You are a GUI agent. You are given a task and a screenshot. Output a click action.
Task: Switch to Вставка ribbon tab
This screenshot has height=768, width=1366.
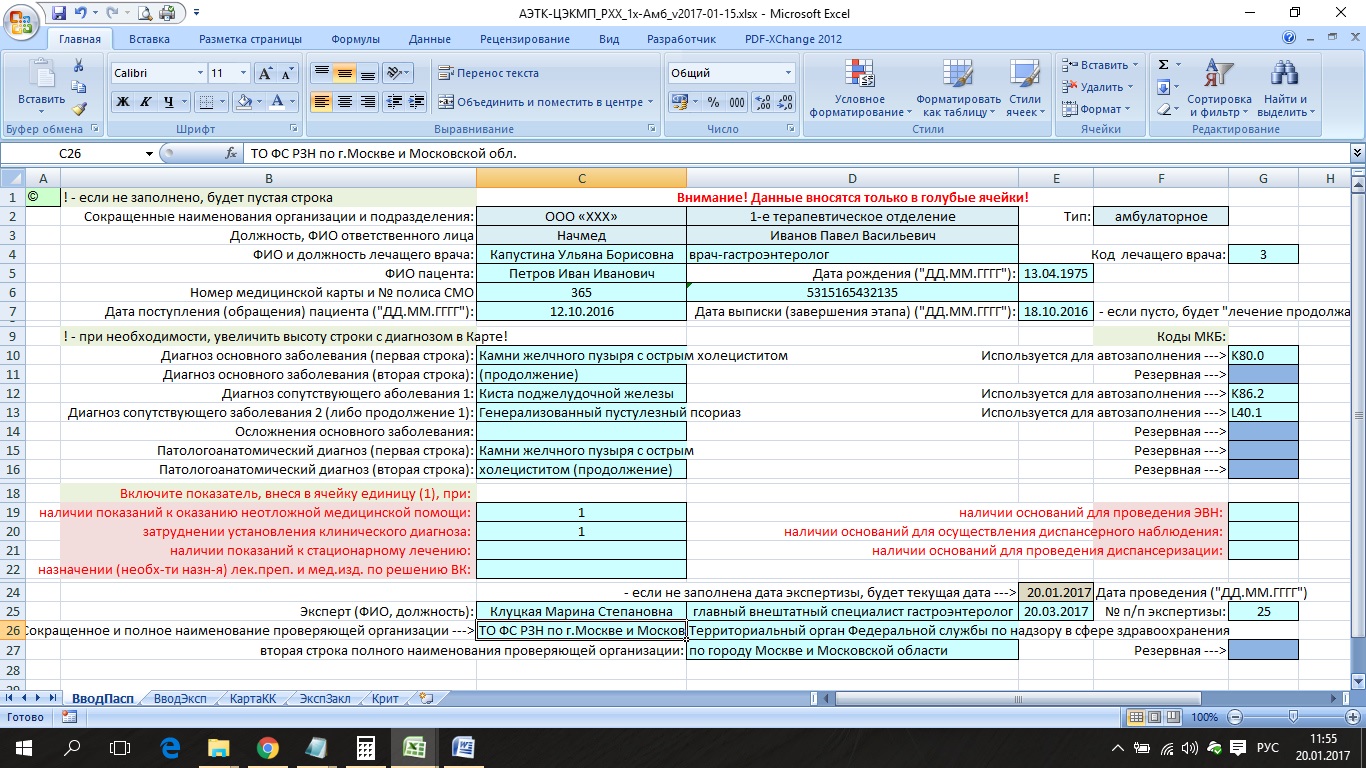point(149,39)
